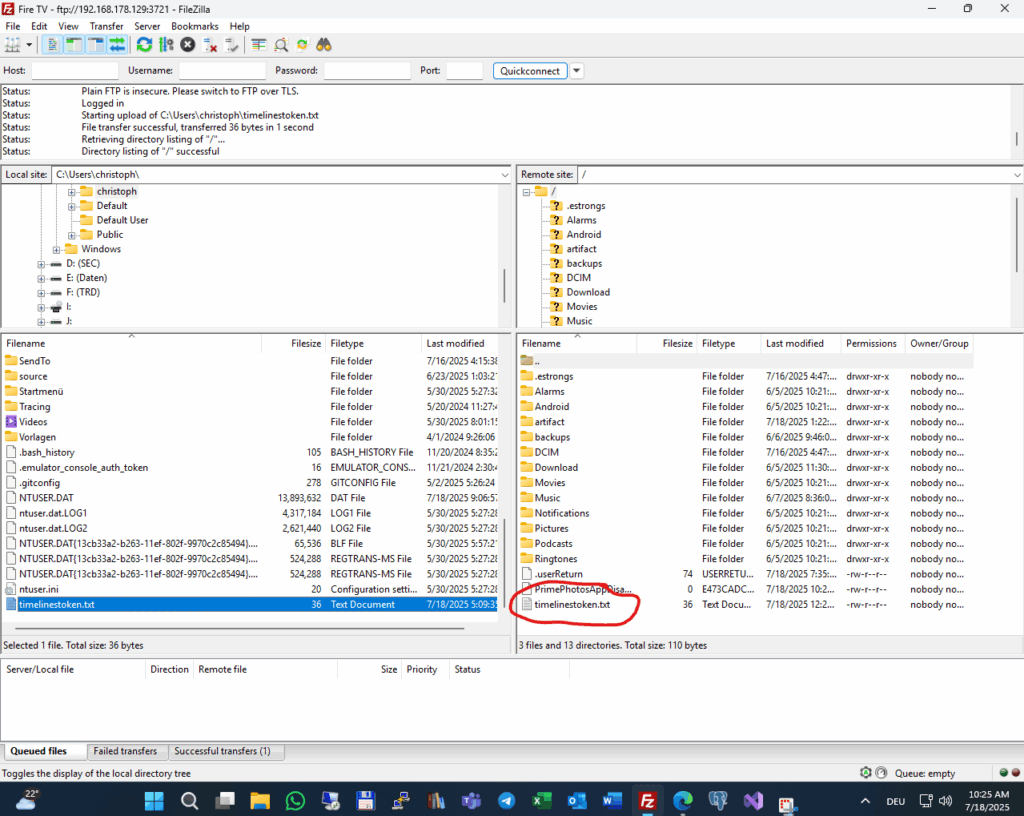The height and width of the screenshot is (816, 1024).
Task: Open the Quickconnect history dropdown
Action: (577, 71)
